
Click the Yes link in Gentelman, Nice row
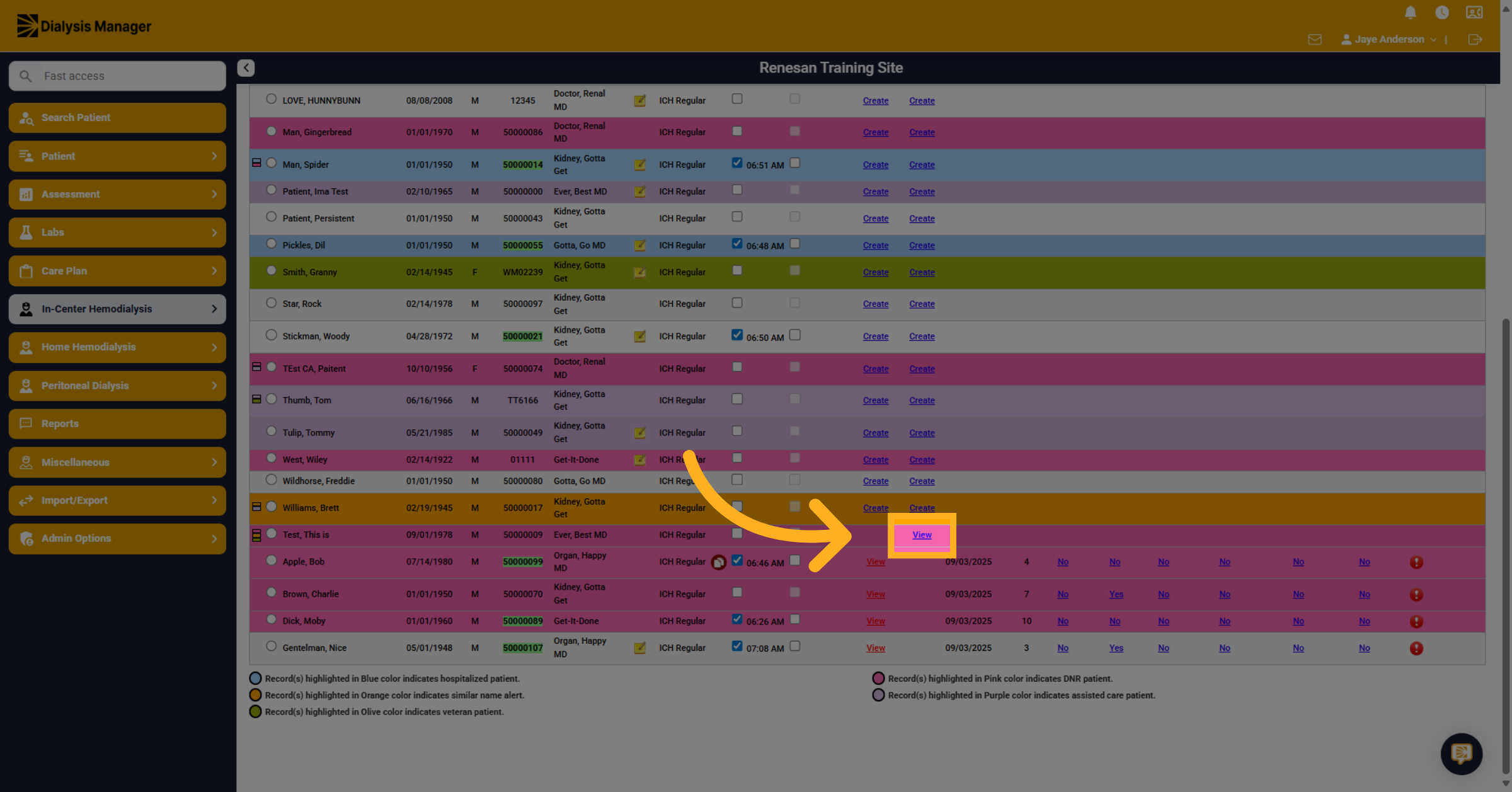1116,648
